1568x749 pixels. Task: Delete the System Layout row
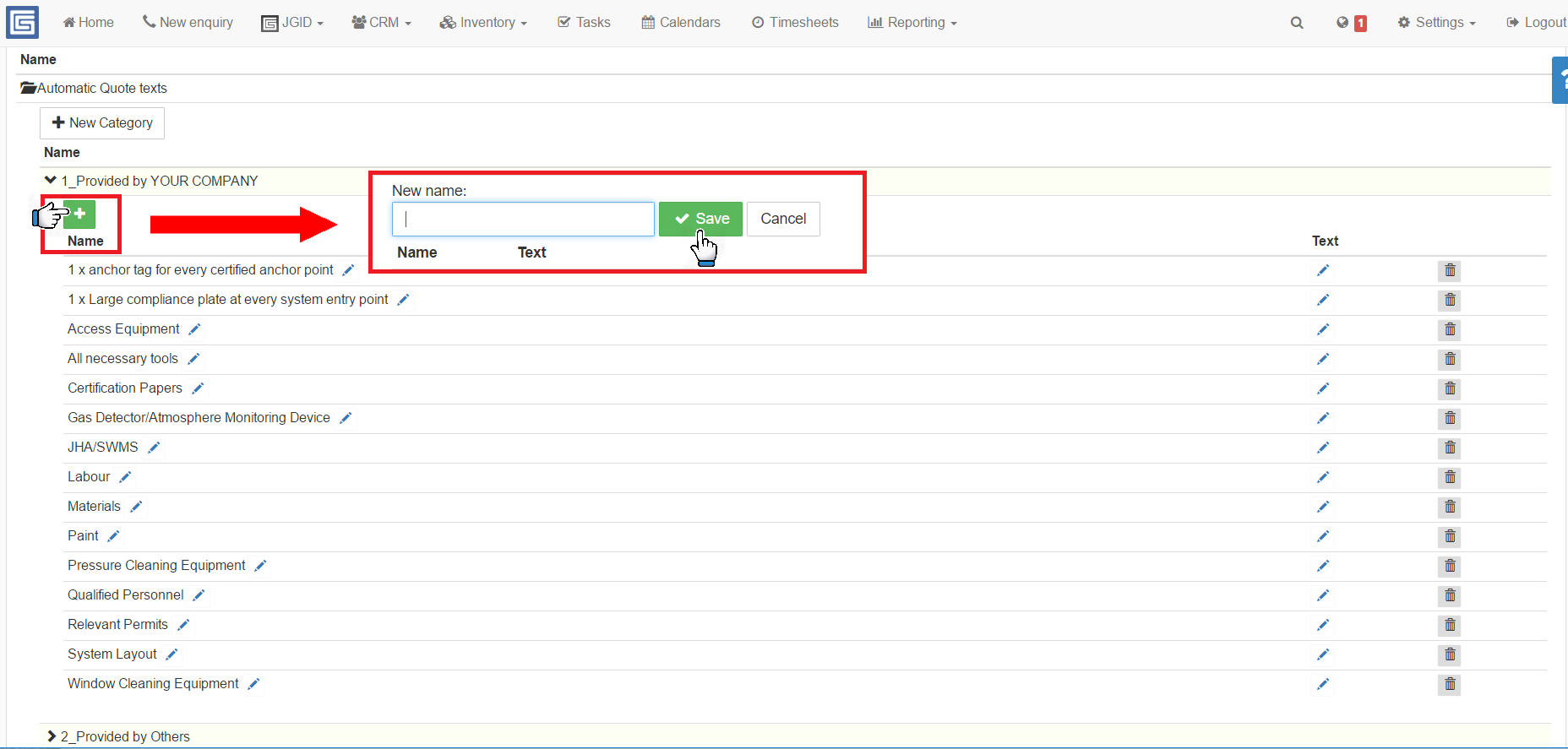point(1450,654)
